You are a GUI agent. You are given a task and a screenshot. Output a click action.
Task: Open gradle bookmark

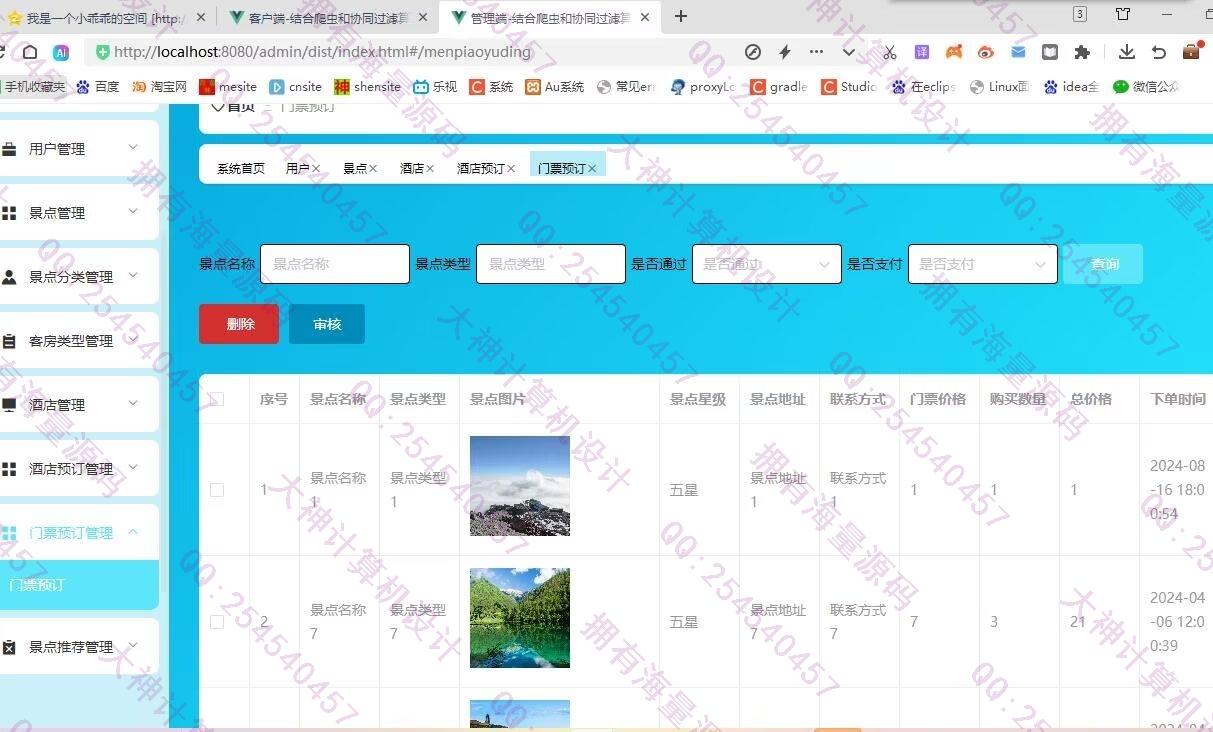pyautogui.click(x=779, y=87)
